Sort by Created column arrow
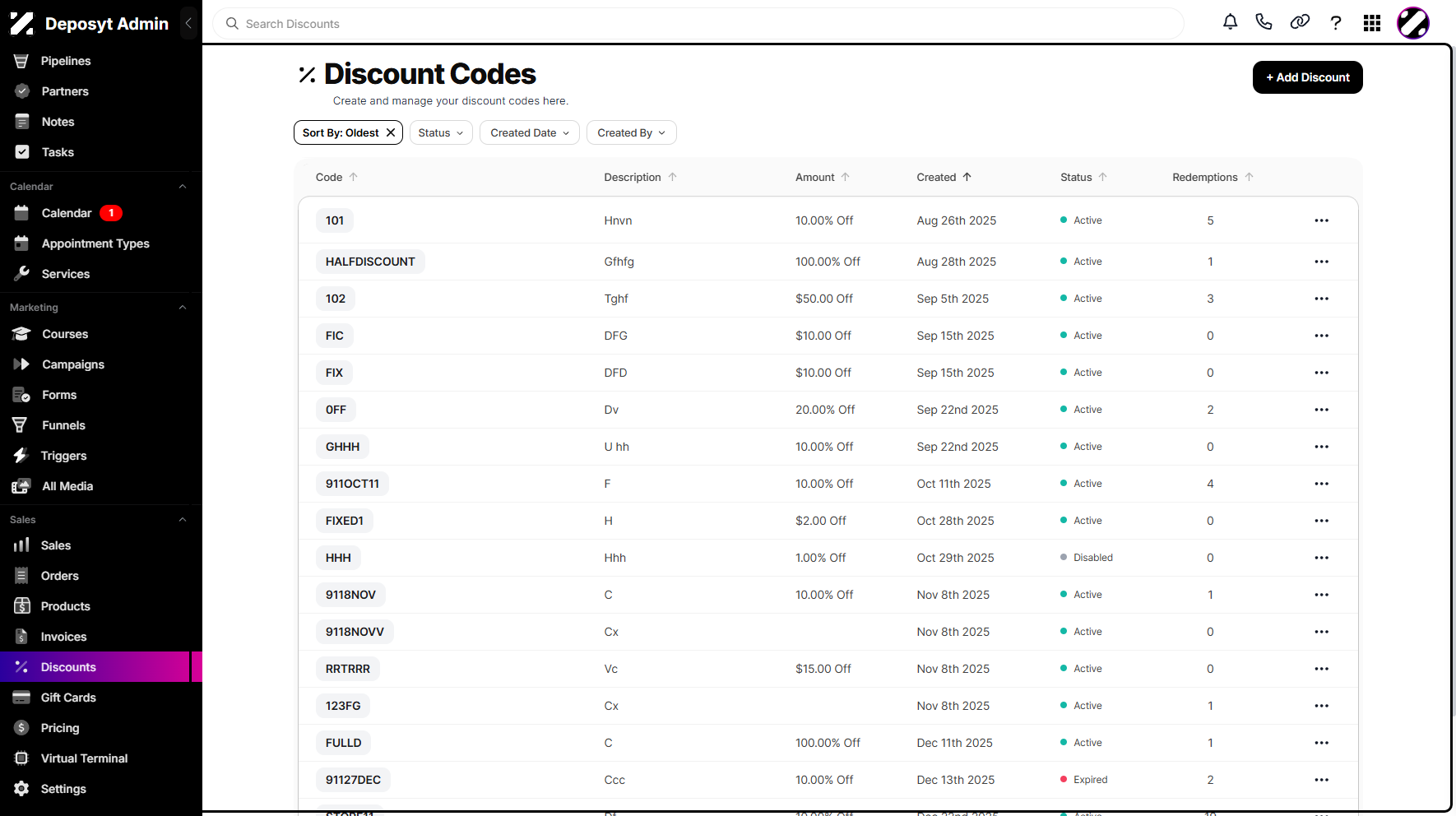Screen dimensions: 1456x816 (967, 177)
